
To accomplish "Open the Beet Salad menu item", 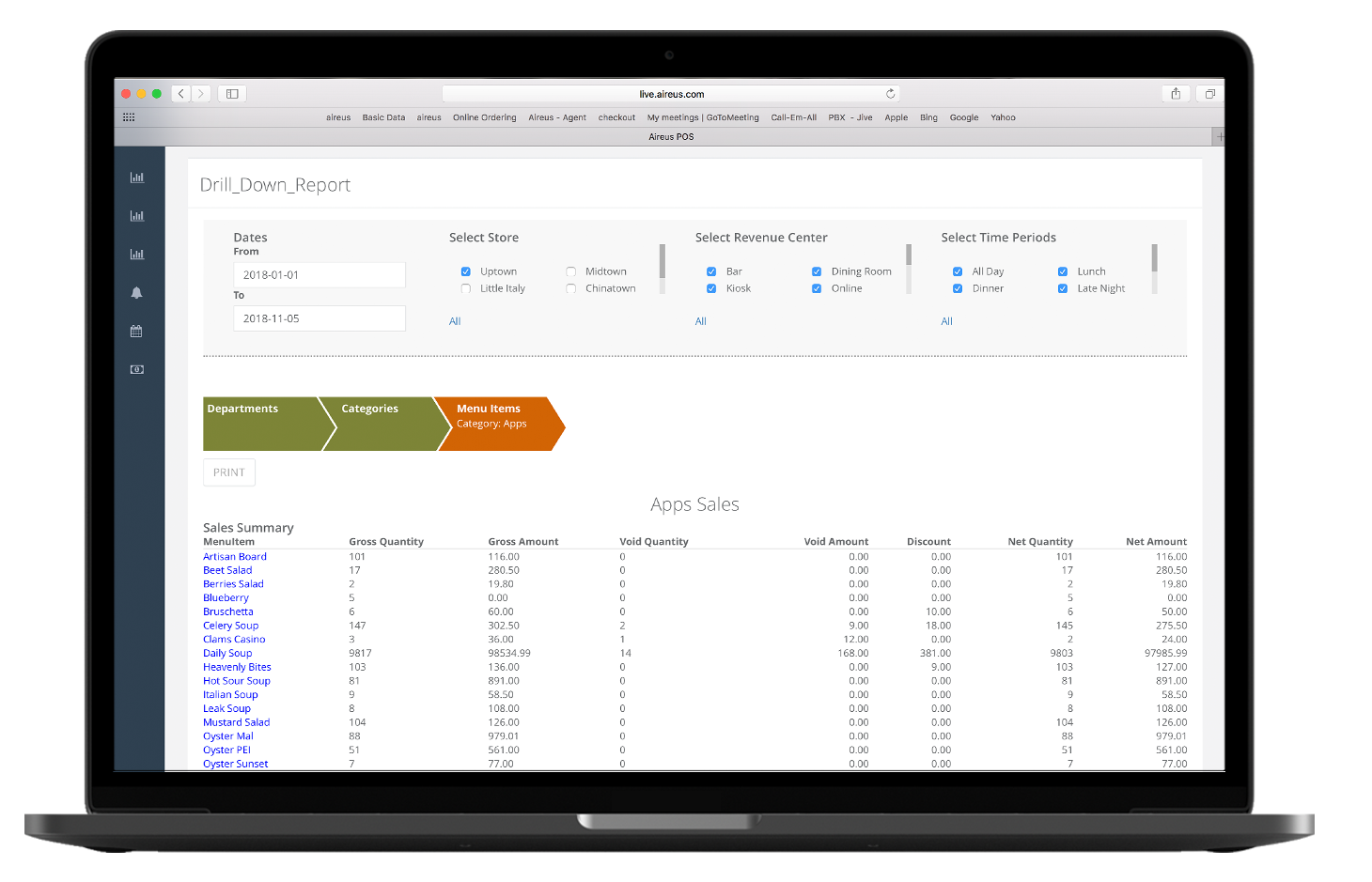I will 227,570.
